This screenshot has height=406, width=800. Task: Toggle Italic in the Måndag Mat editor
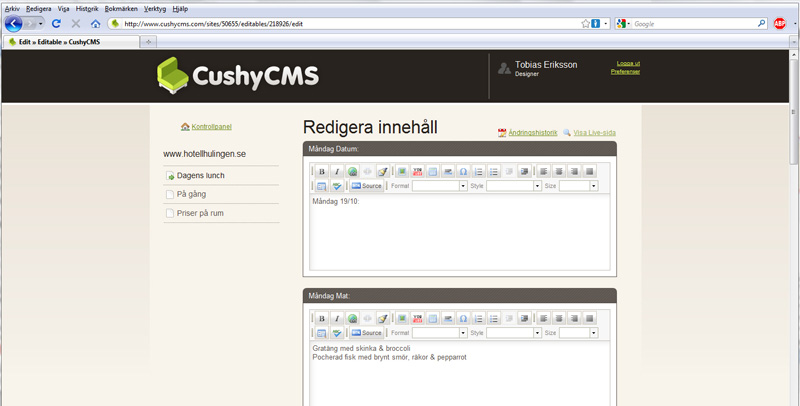click(337, 318)
